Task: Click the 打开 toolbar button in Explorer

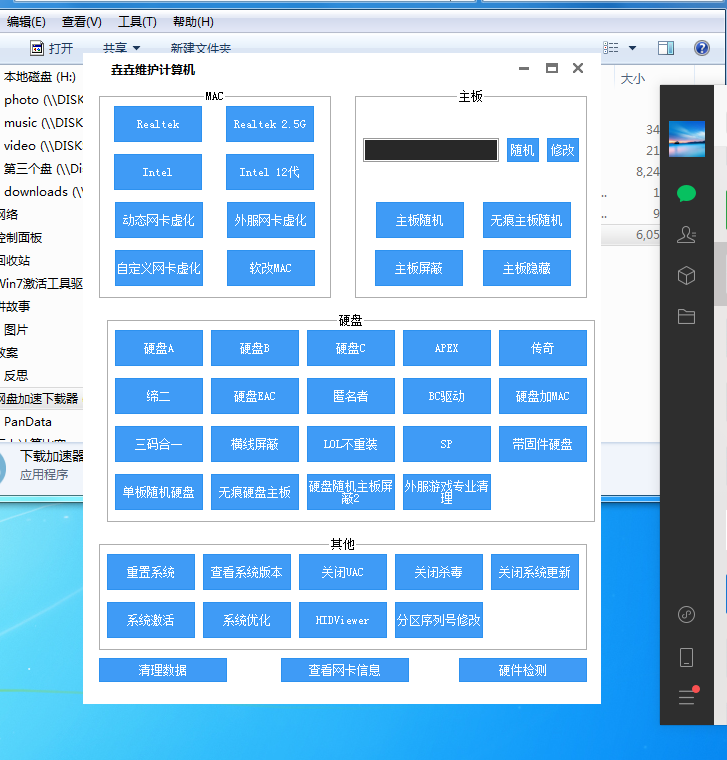Action: pos(52,48)
